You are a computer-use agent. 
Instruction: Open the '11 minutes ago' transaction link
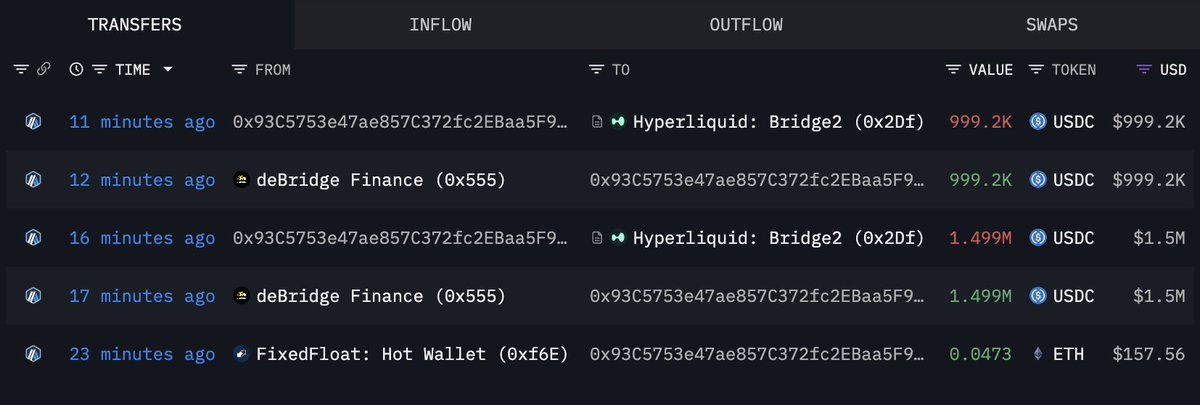click(x=142, y=122)
